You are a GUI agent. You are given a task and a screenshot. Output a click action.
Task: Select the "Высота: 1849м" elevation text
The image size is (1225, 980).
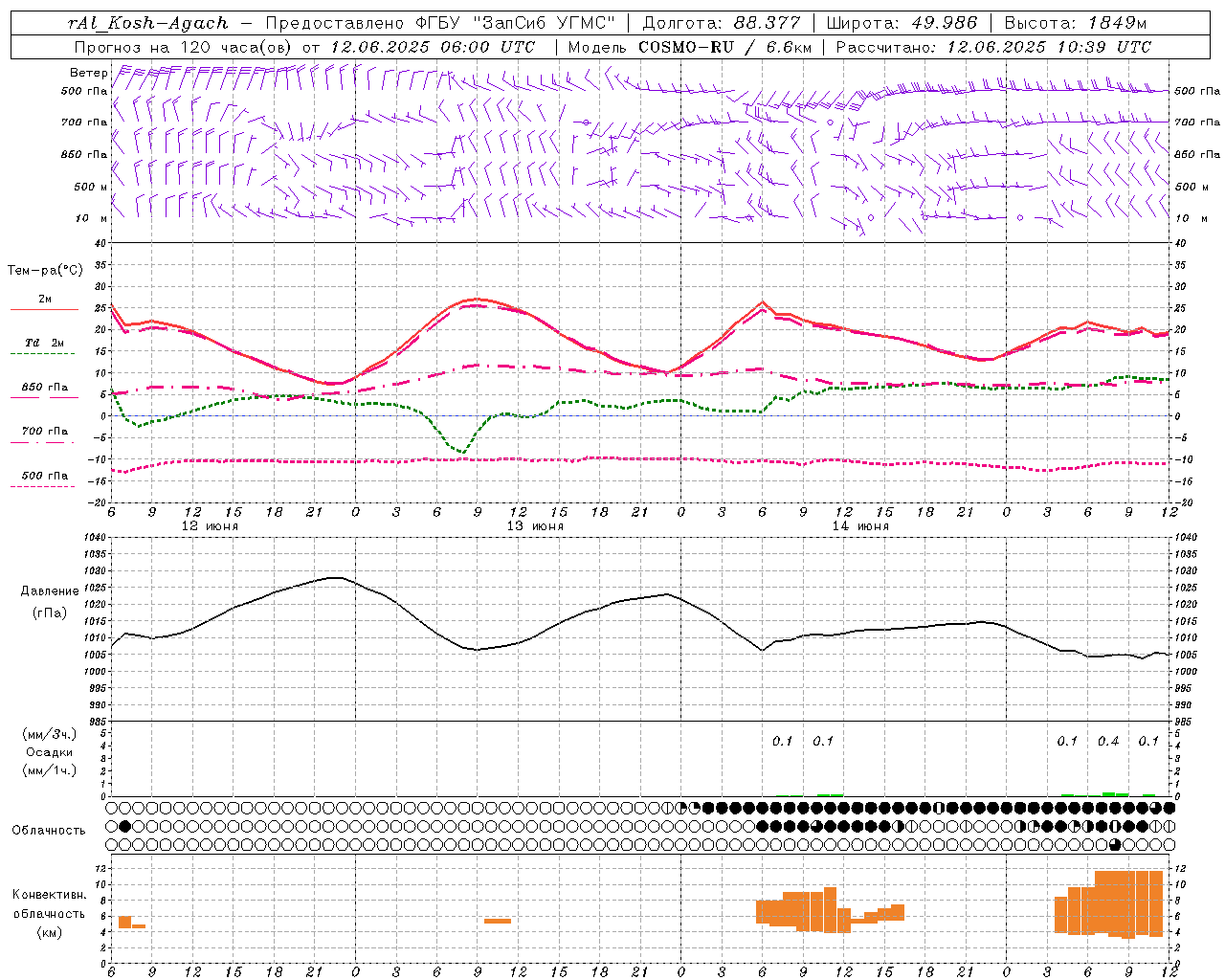[x=1076, y=23]
